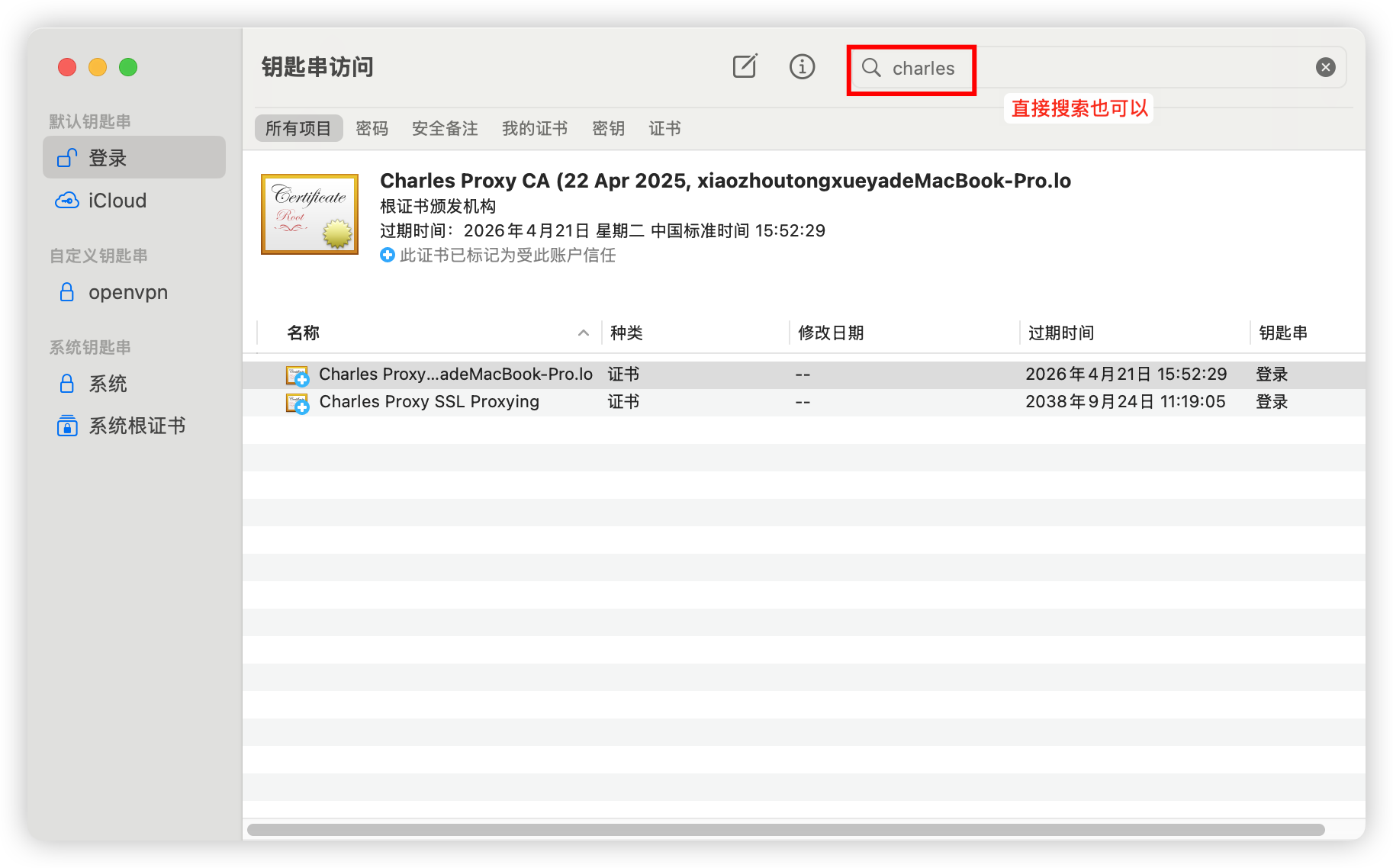Click the green zoom window button

click(x=128, y=67)
